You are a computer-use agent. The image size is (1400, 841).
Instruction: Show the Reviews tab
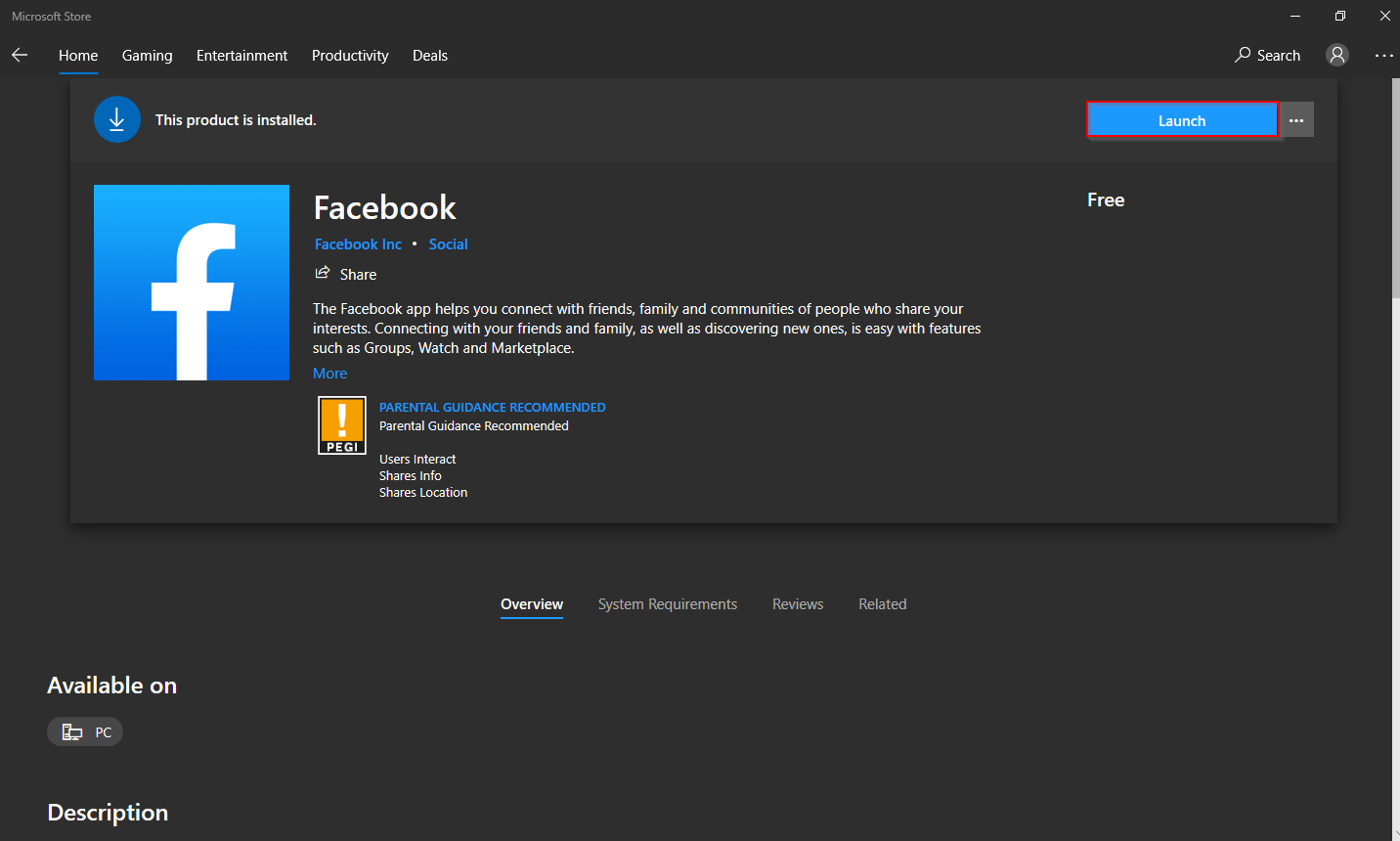(798, 604)
